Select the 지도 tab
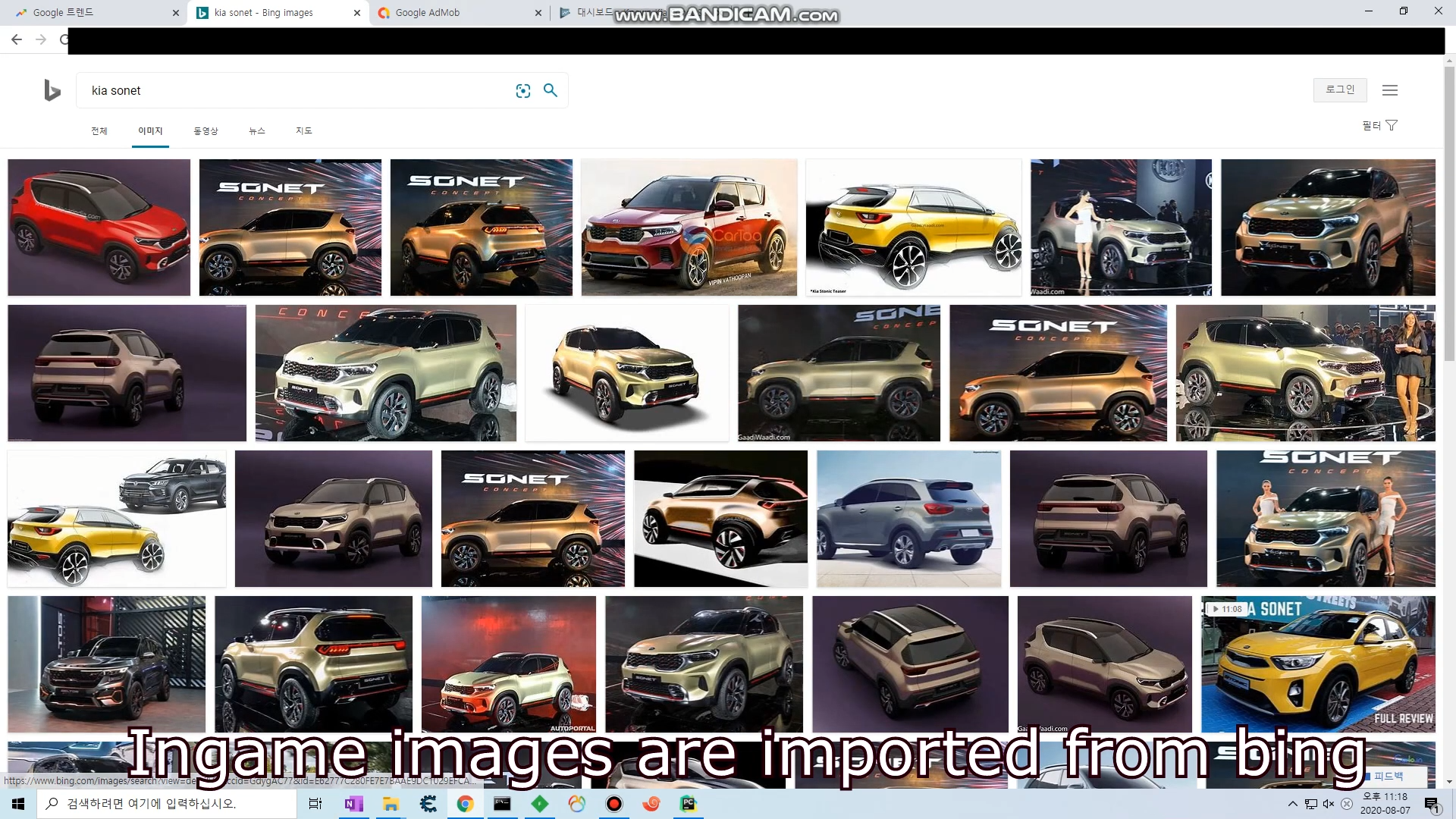Screen dimensions: 1456x819 coord(304,130)
